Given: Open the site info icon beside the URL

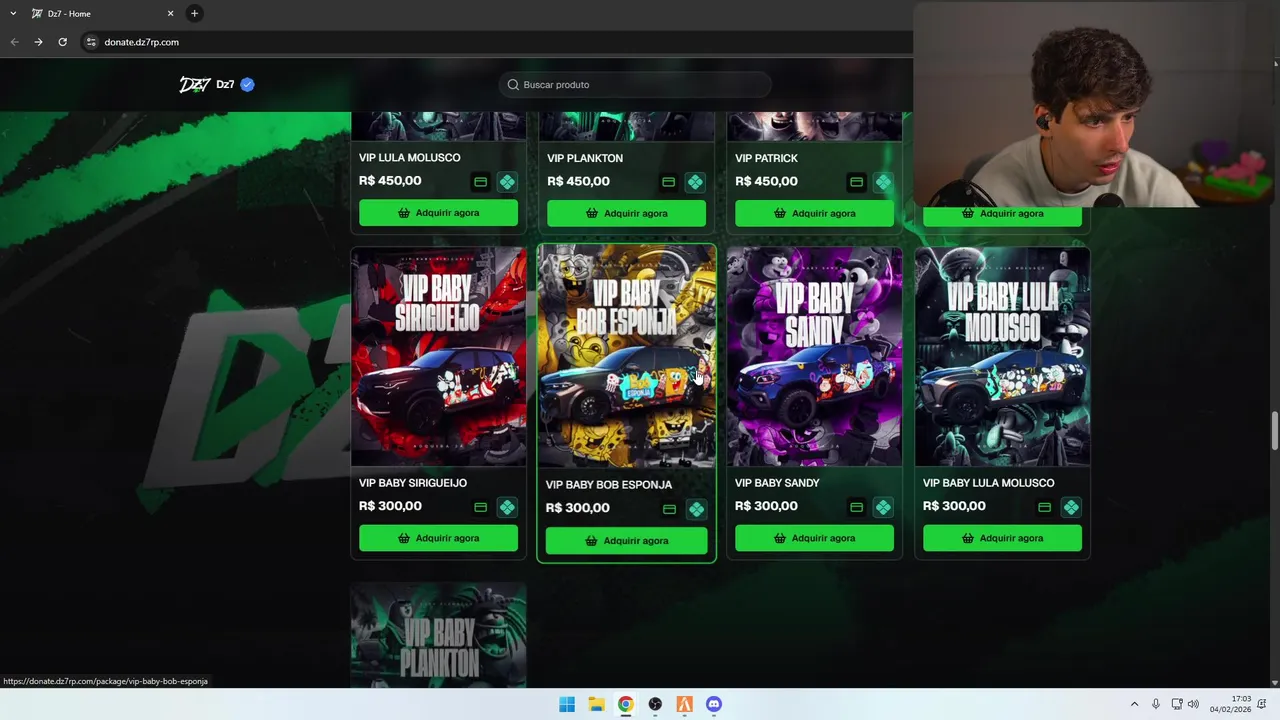Looking at the screenshot, I should 91,42.
